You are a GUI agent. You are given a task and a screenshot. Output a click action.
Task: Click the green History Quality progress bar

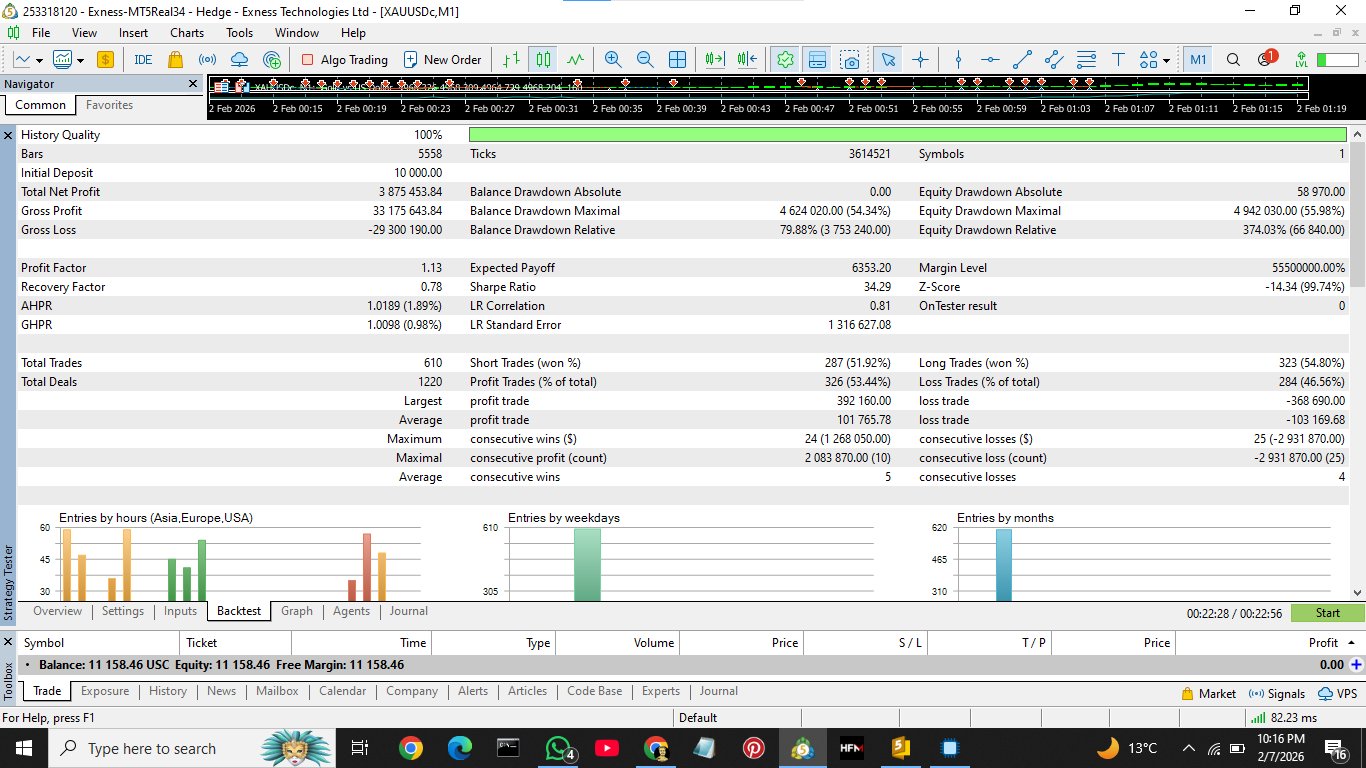tap(907, 135)
